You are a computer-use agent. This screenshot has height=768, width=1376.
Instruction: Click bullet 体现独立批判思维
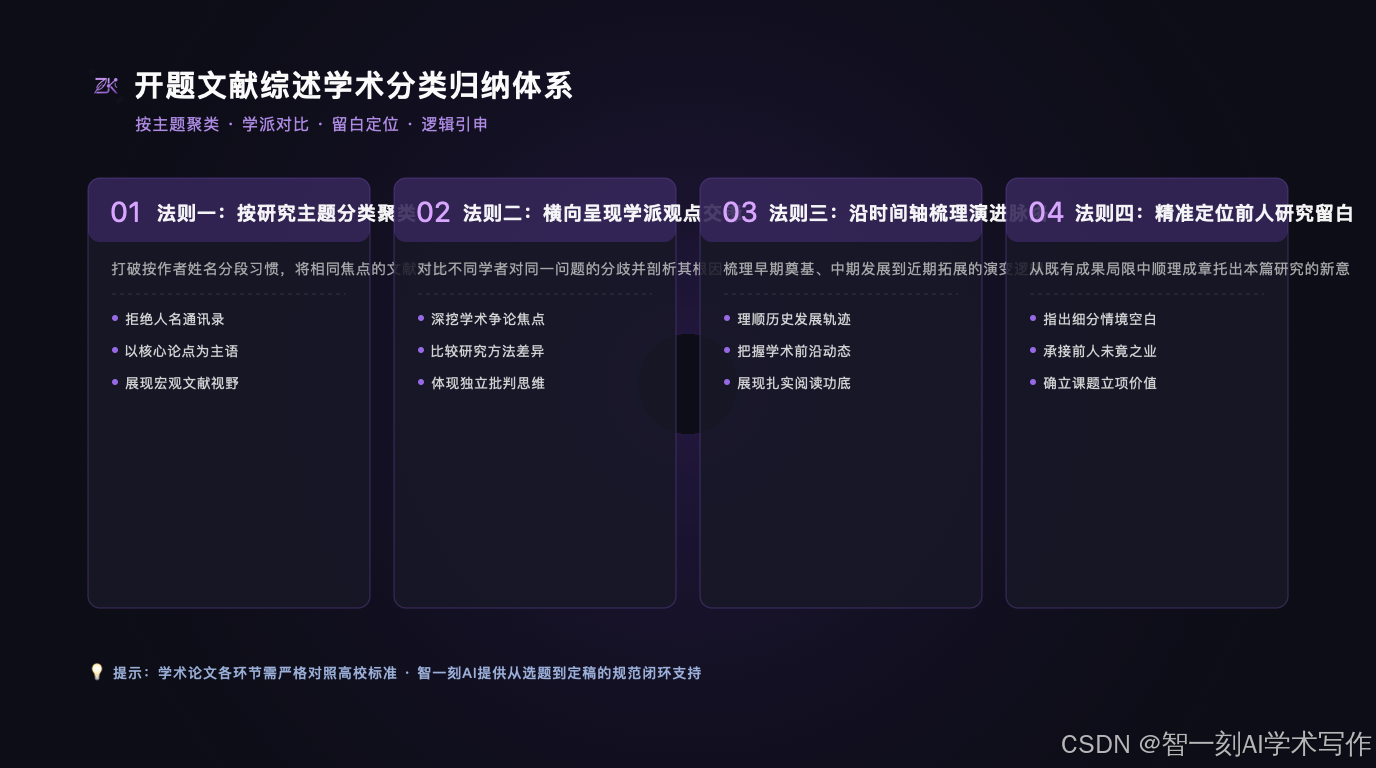488,383
